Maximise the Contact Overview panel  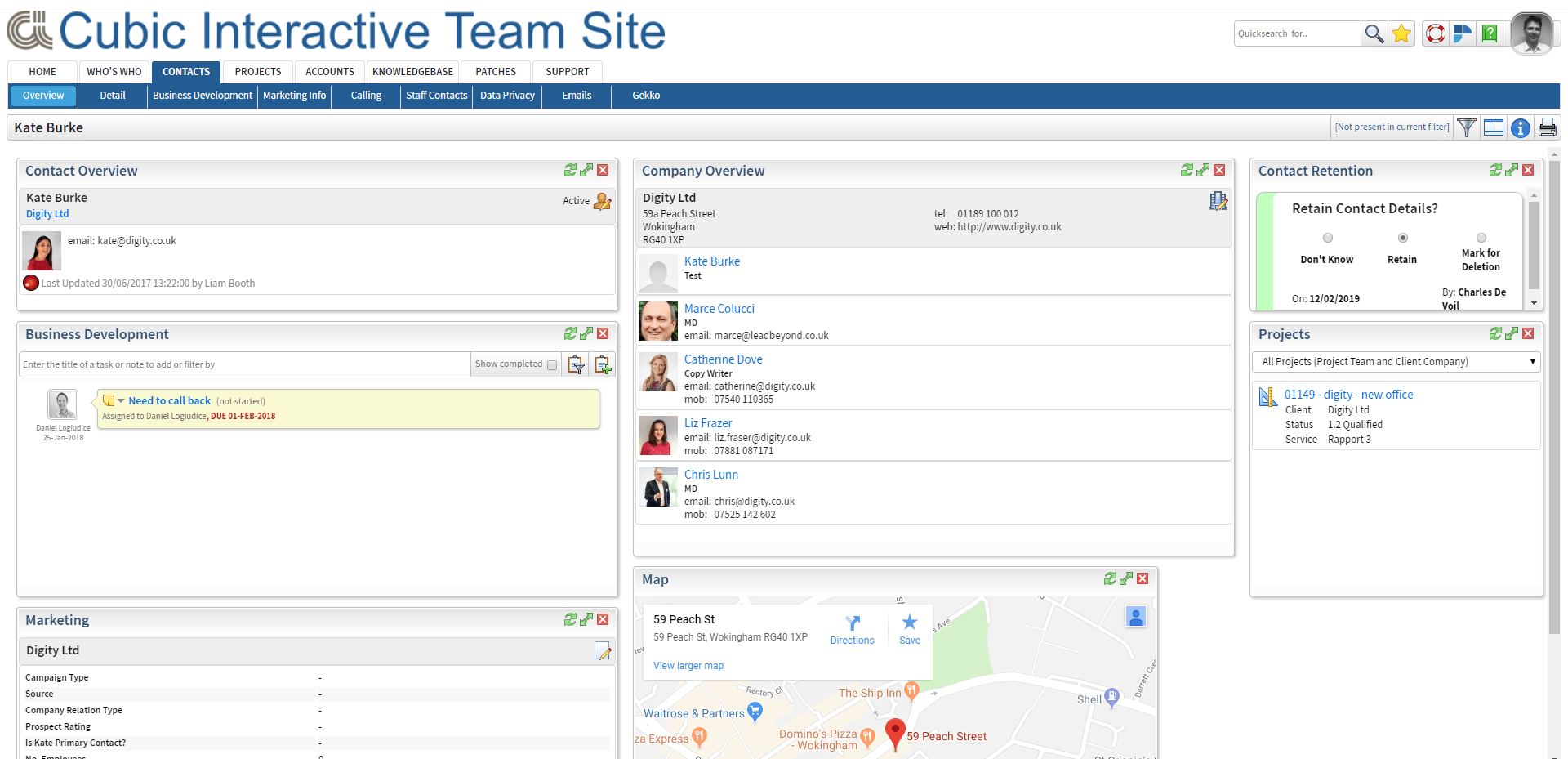pyautogui.click(x=586, y=170)
